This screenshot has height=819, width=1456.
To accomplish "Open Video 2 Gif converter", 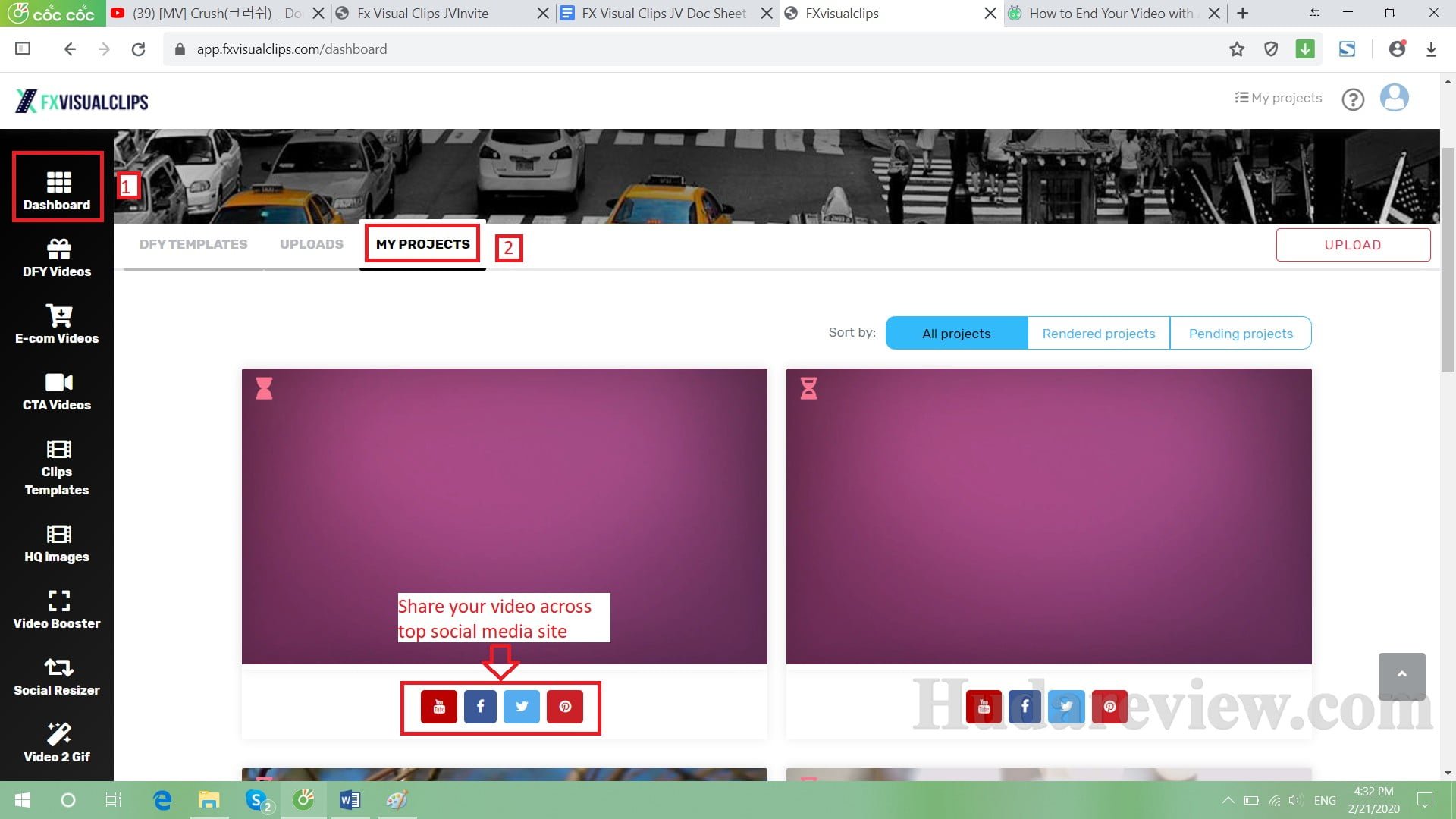I will click(x=57, y=742).
